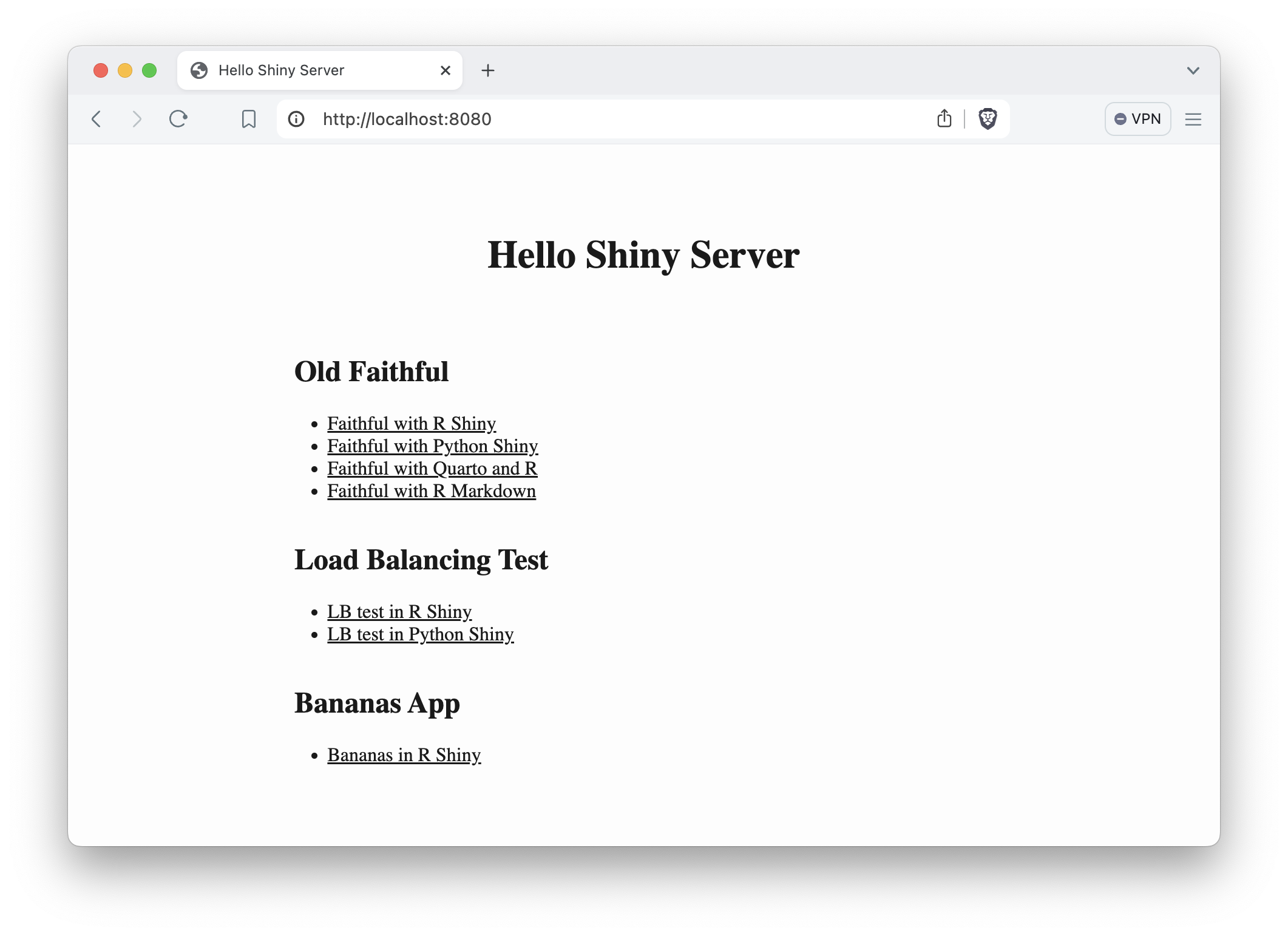The image size is (1288, 936).
Task: Open the Faithful with R Shiny link
Action: tap(412, 423)
